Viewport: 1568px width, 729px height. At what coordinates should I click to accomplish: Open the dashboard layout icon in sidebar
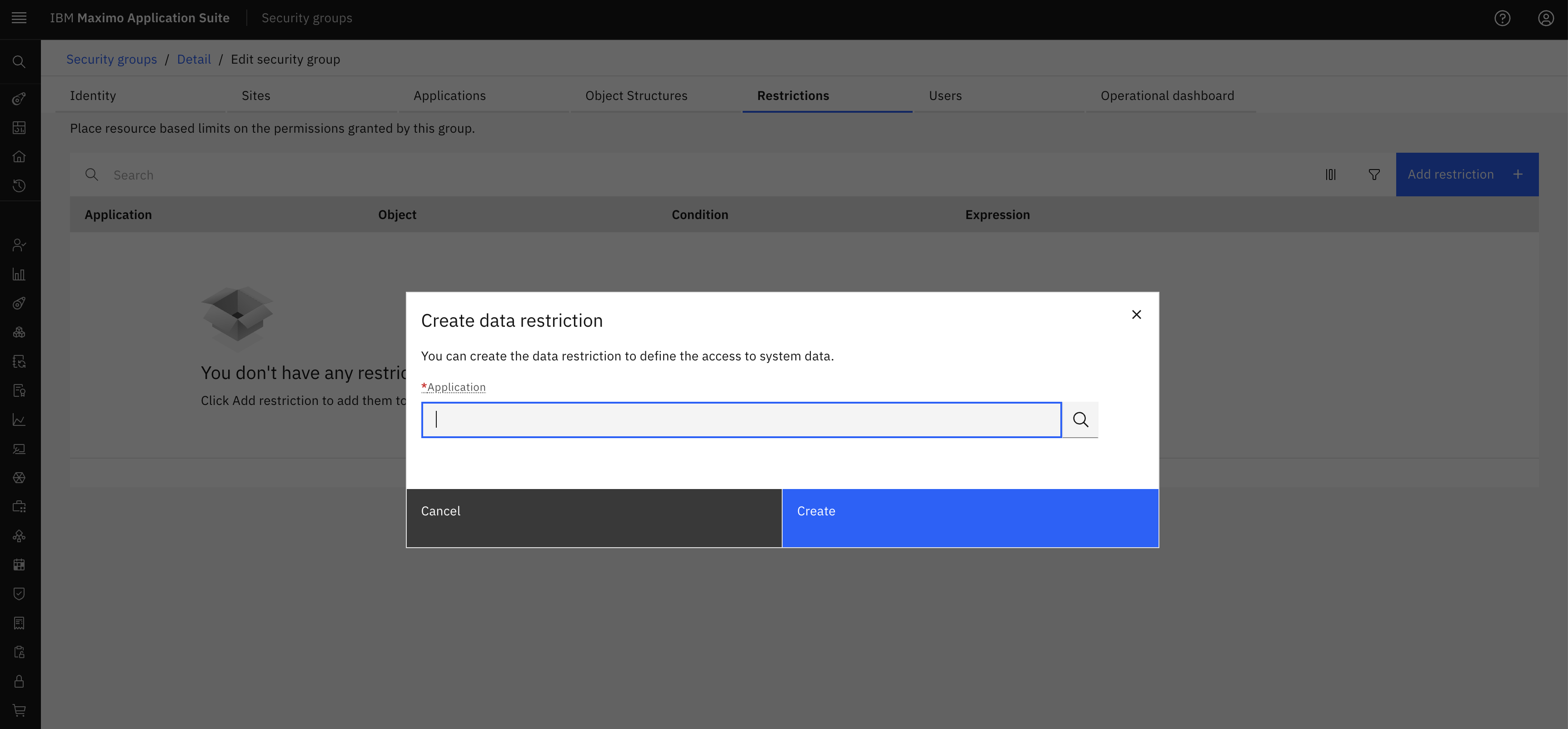pyautogui.click(x=19, y=127)
